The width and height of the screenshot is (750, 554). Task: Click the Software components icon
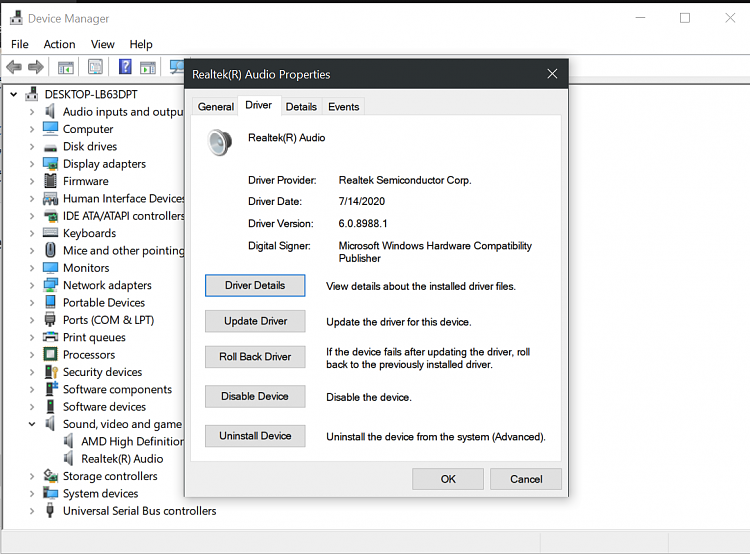(51, 388)
